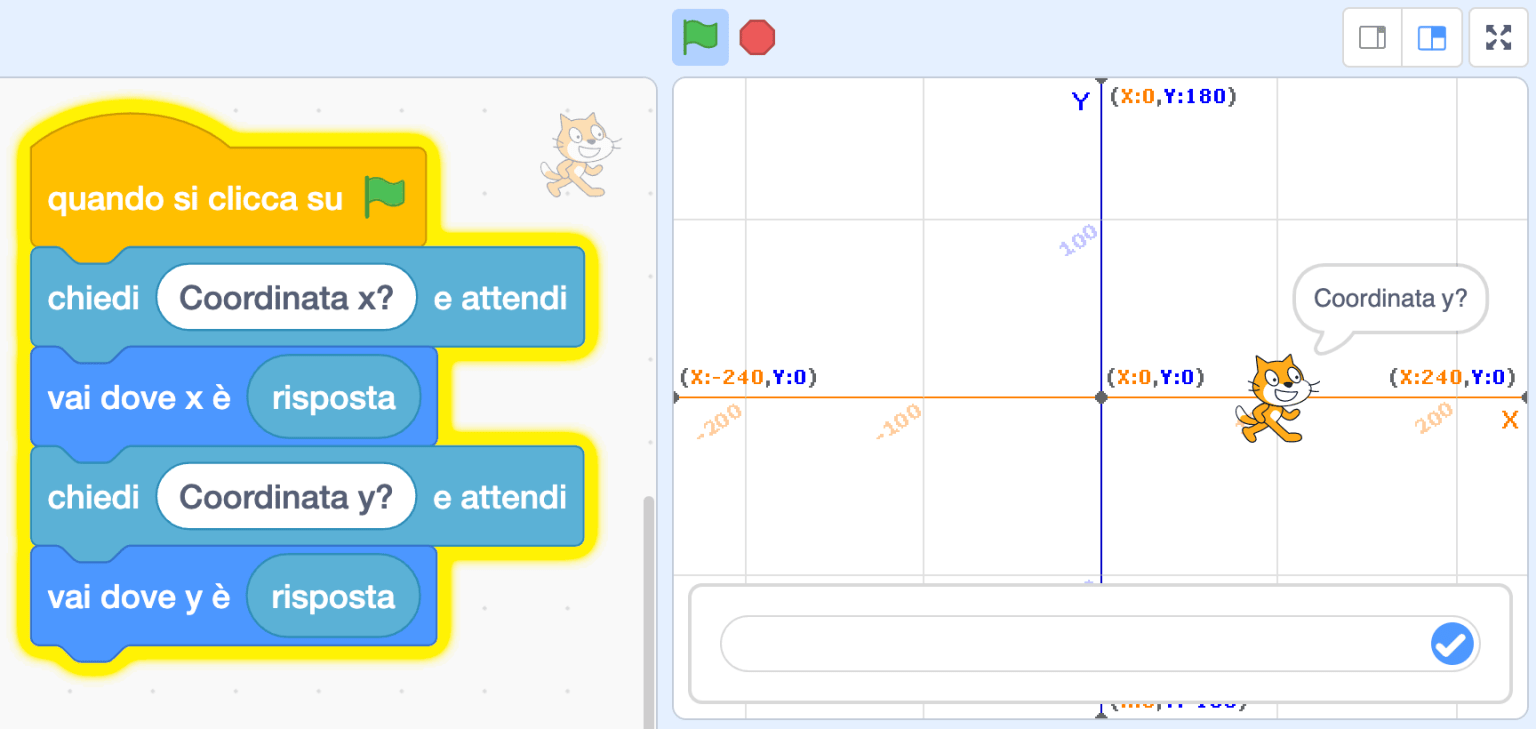Submit the answer with the blue checkmark
The width and height of the screenshot is (1536, 729).
click(x=1452, y=644)
